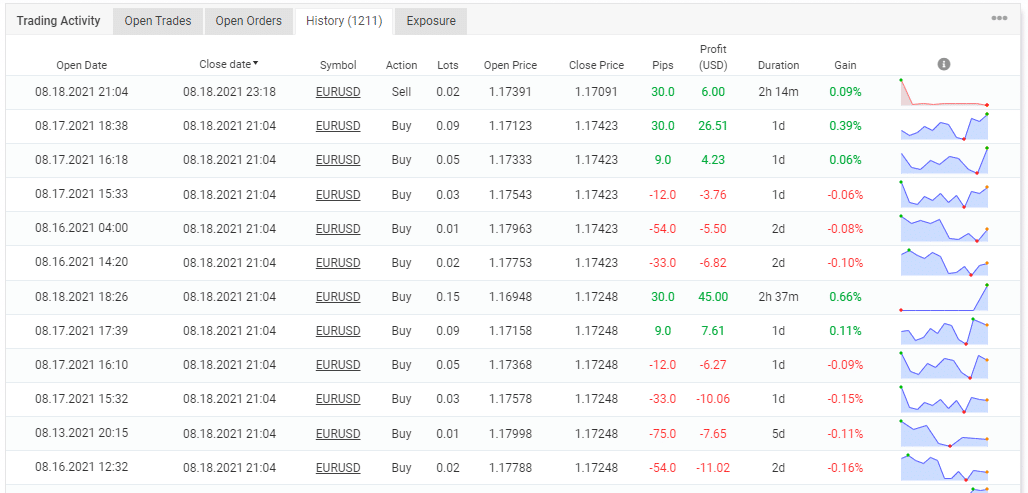
Task: Click the Close date sort arrow
Action: click(x=256, y=64)
